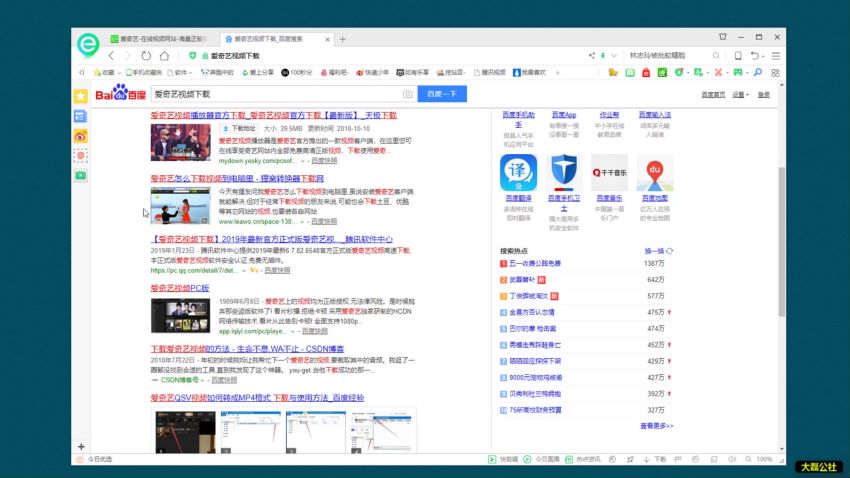
Task: Click 今日直播 in status bar
Action: point(541,459)
